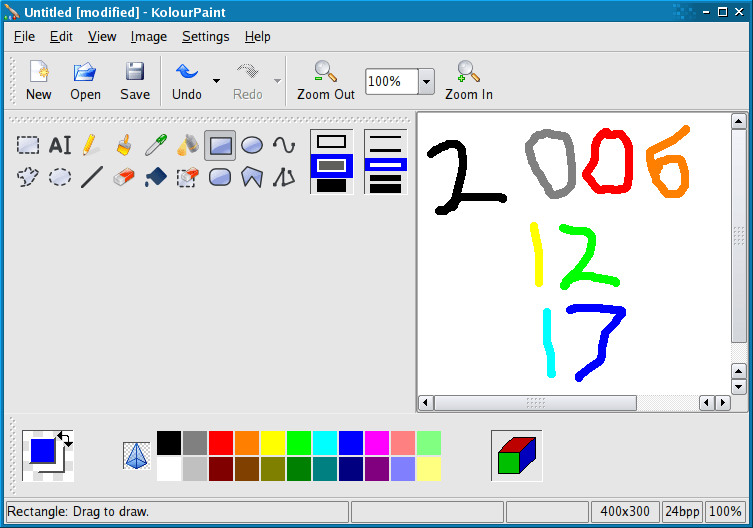
Task: Select the Pen tool
Action: point(91,145)
